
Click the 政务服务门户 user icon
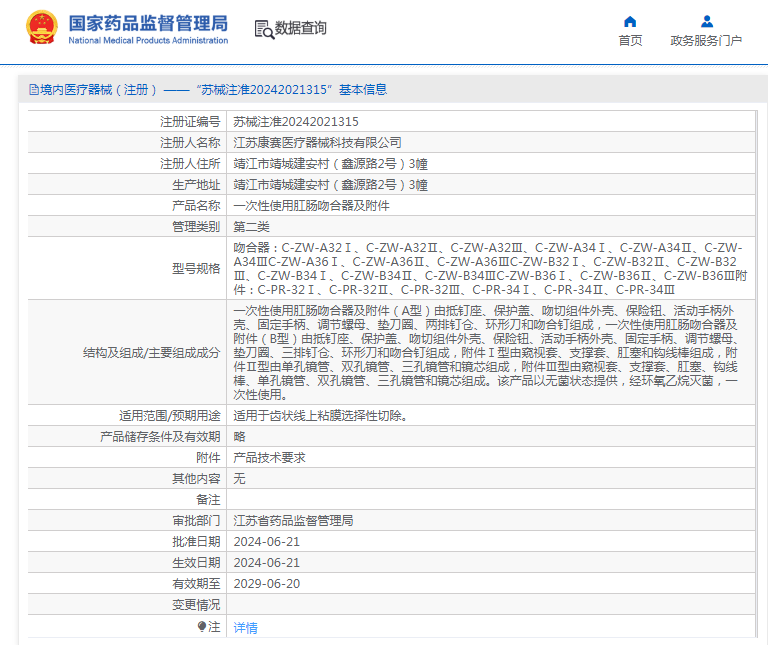(706, 22)
